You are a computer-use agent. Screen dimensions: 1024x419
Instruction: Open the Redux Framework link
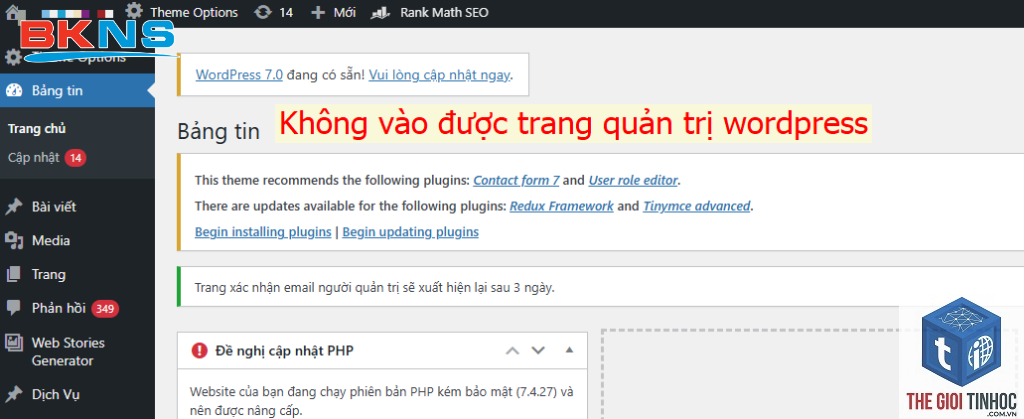(x=562, y=206)
